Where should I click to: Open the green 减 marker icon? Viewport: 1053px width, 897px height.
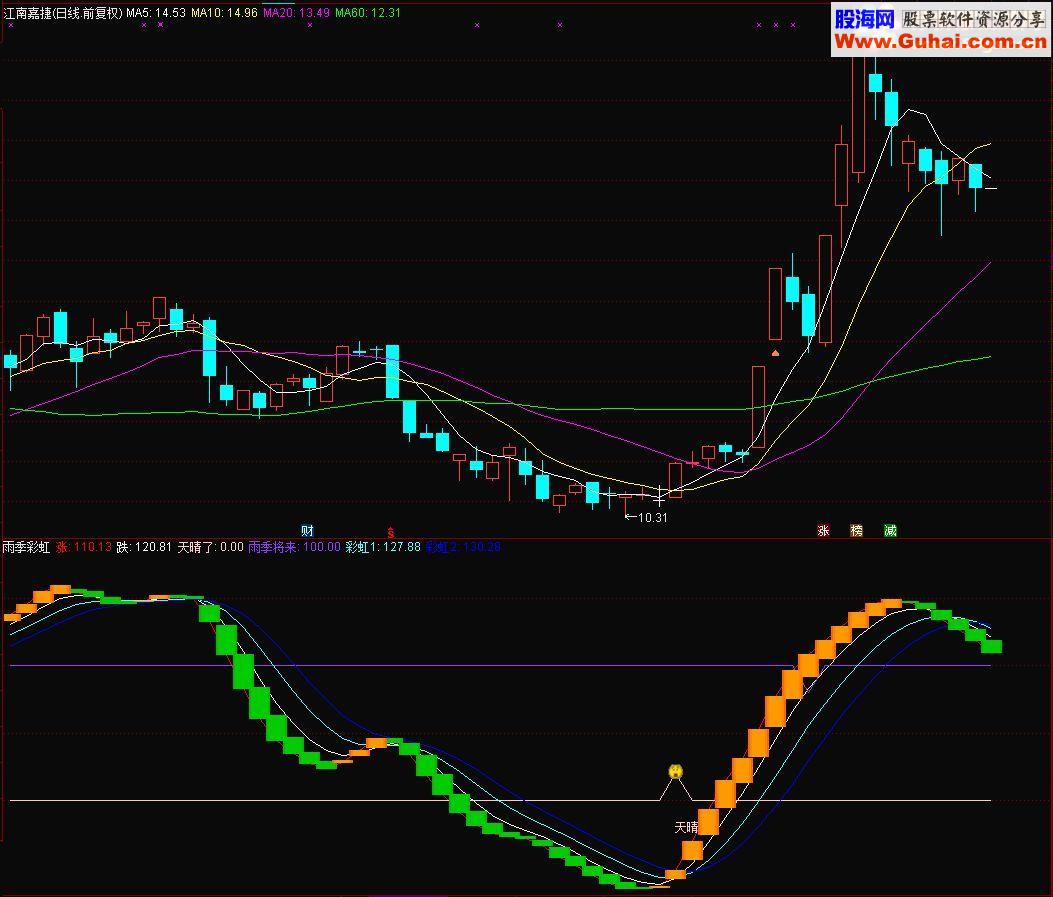[890, 531]
